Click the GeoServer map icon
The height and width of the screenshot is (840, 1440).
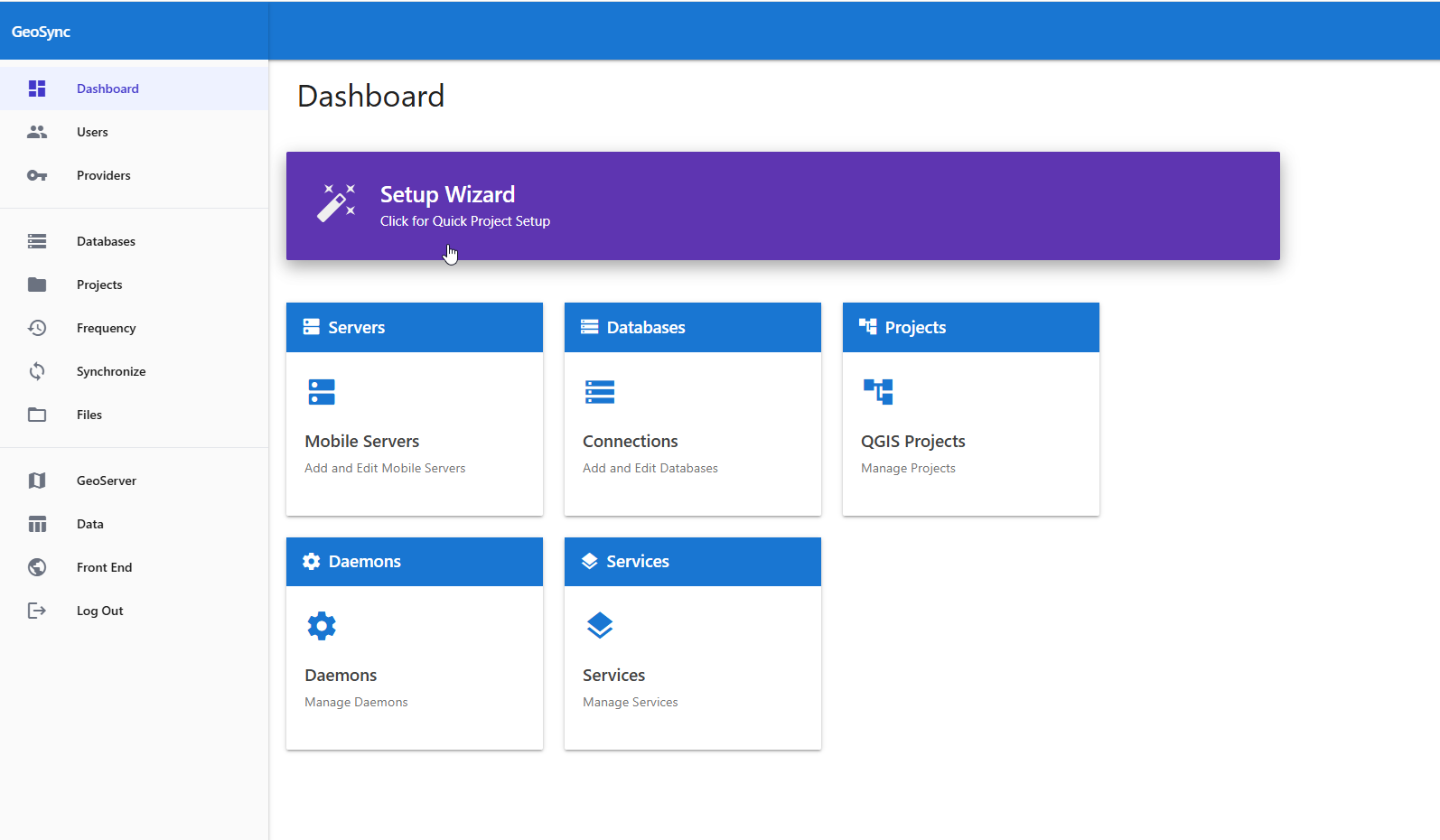[37, 481]
